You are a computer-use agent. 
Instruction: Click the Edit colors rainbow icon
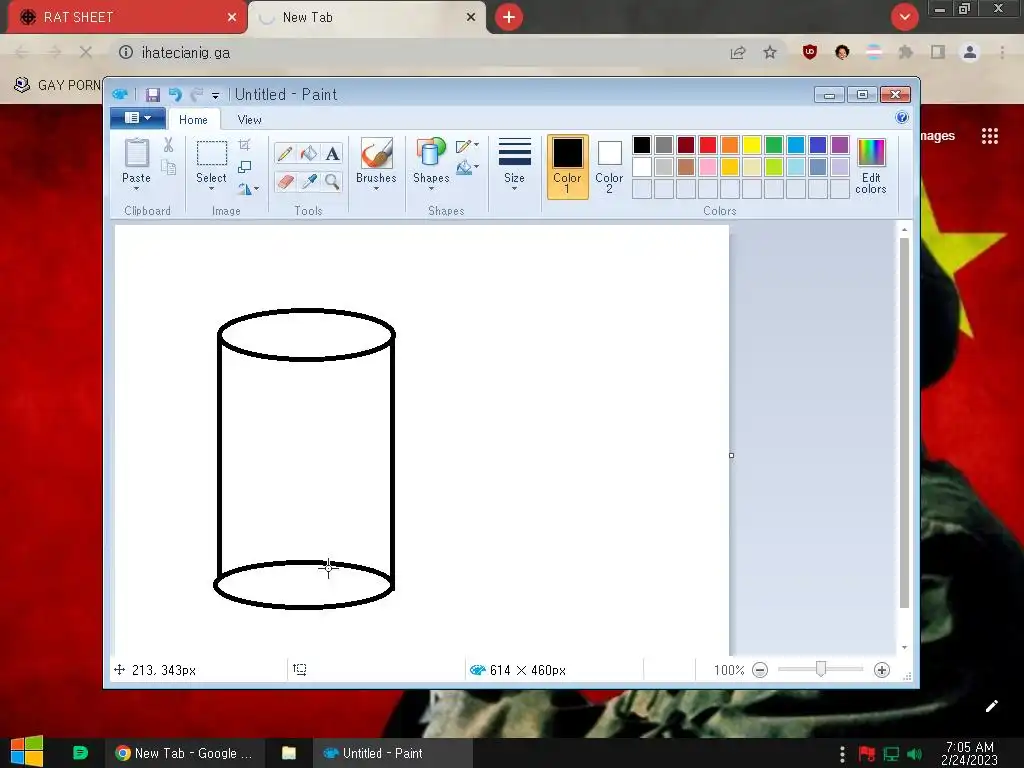click(x=871, y=153)
